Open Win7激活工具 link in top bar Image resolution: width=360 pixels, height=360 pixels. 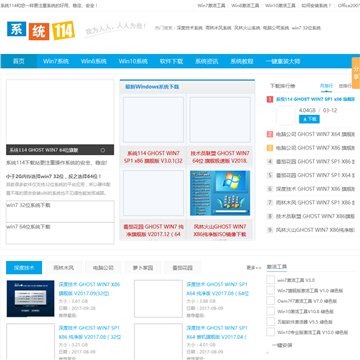tap(211, 5)
